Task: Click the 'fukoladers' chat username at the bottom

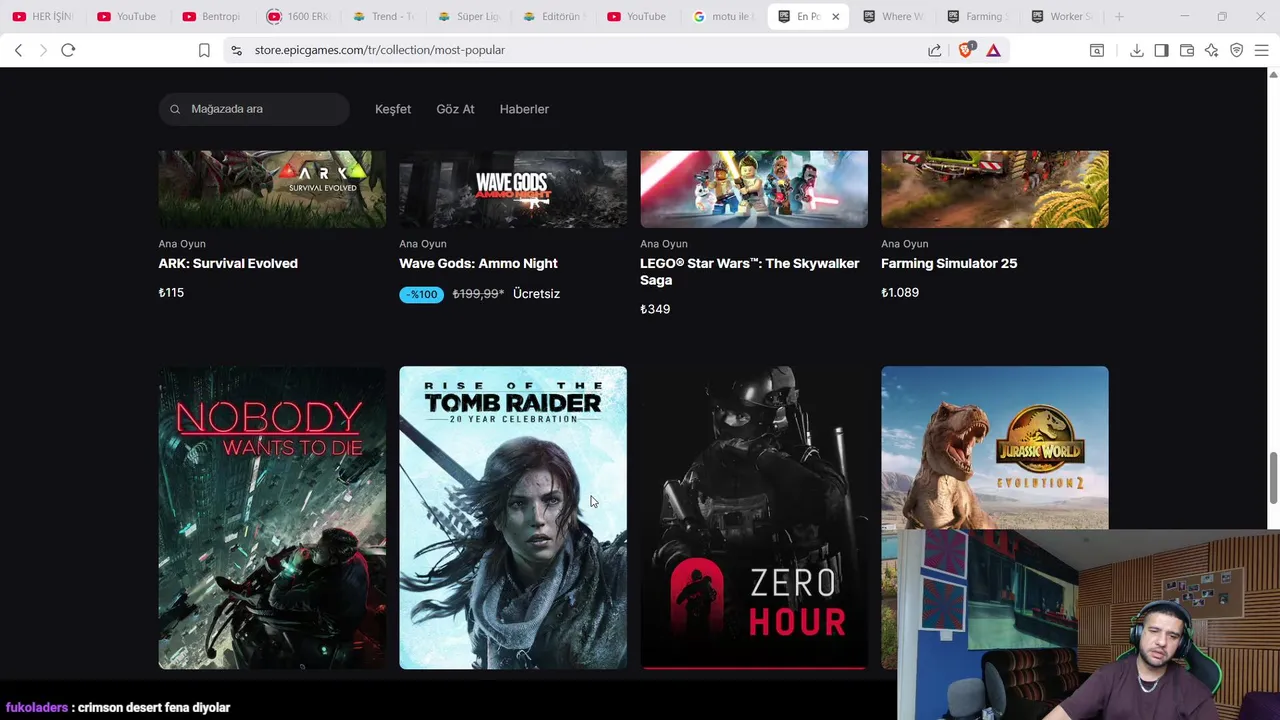Action: 37,707
